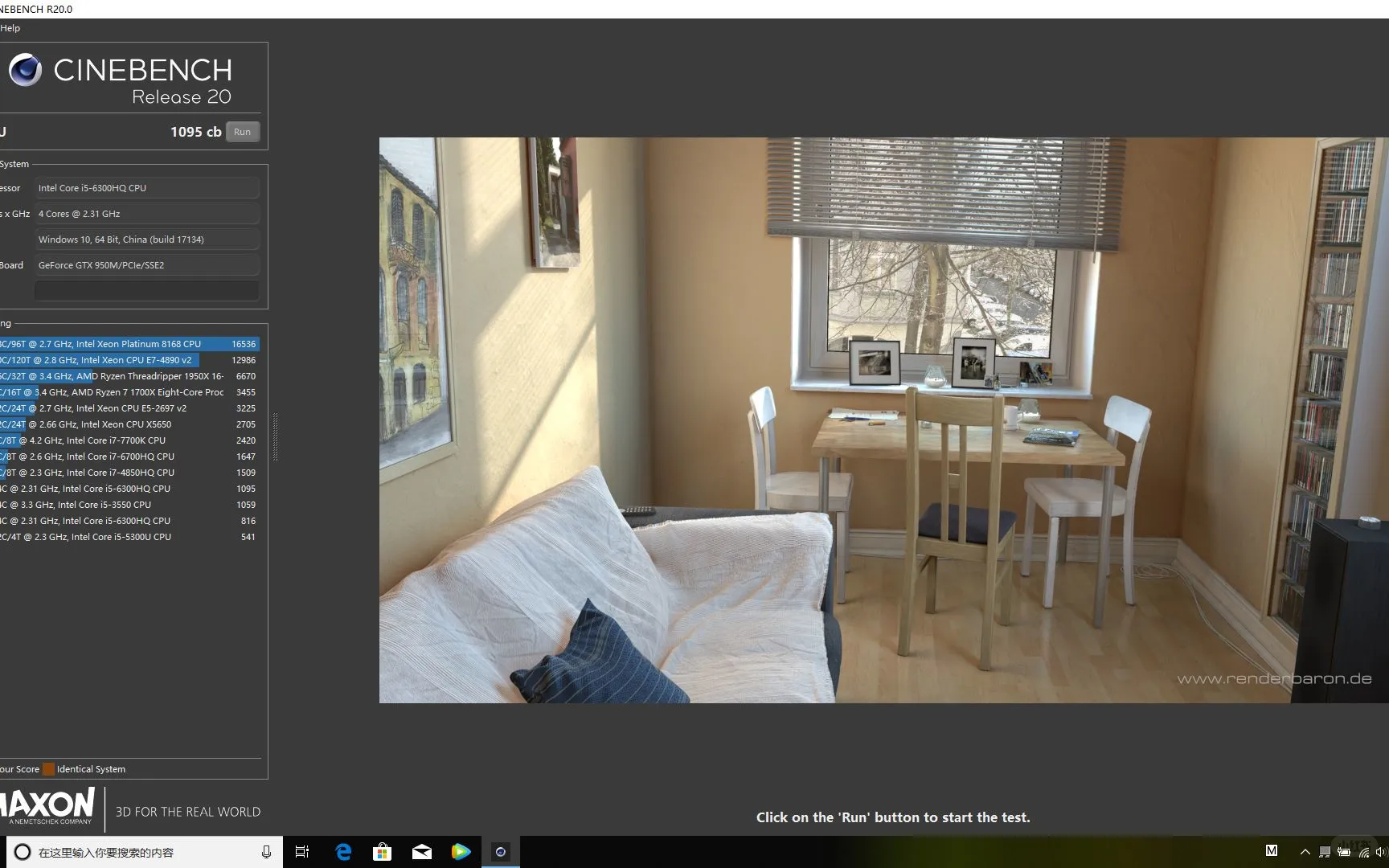Open the Help menu

pos(10,28)
